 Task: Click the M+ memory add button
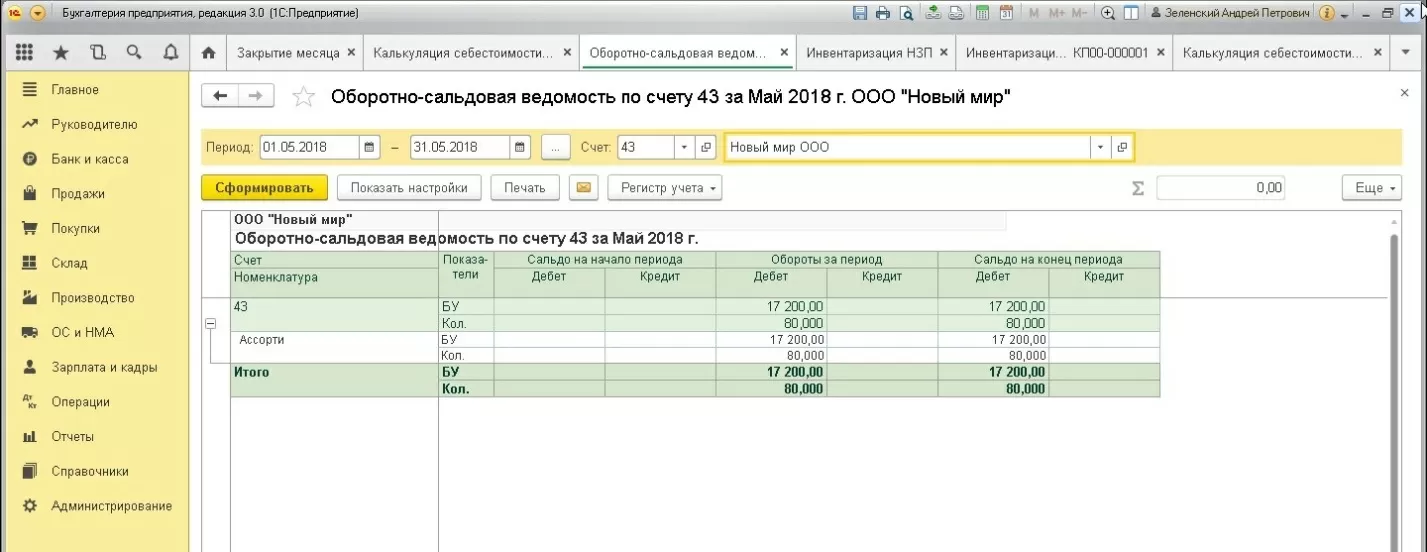coord(1056,13)
